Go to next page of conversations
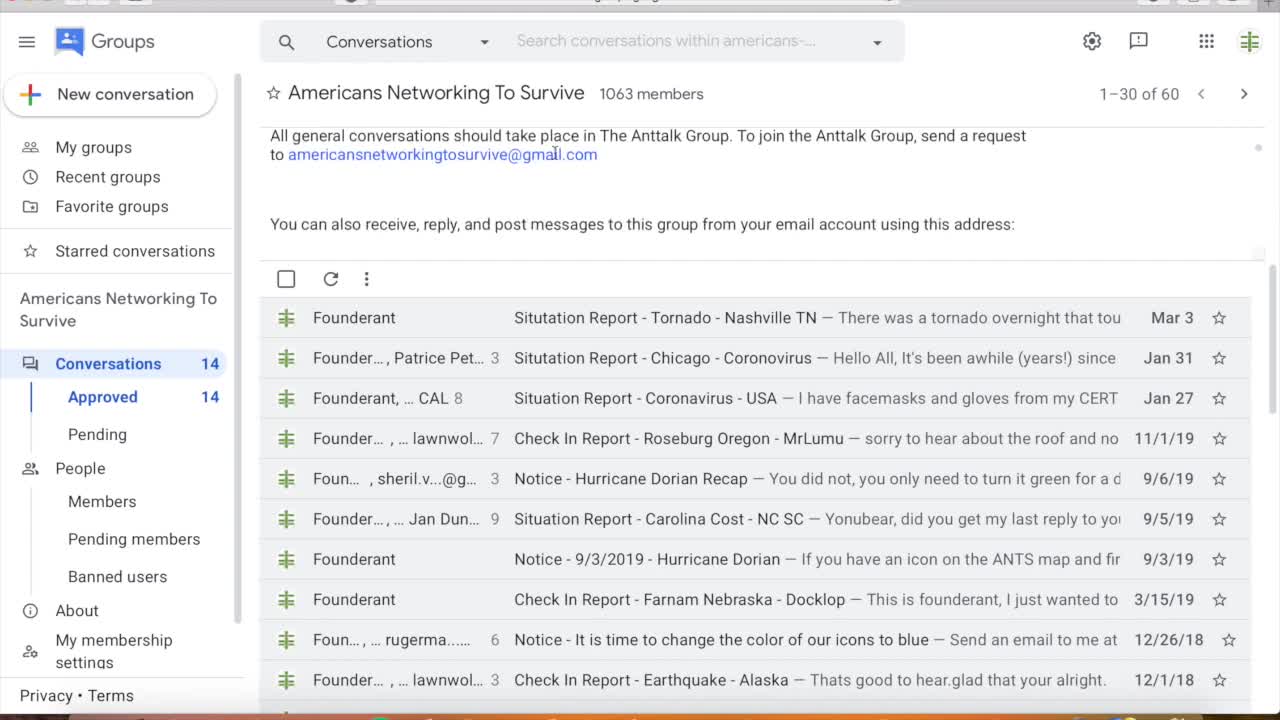Screen dimensions: 1280x720 point(1244,94)
